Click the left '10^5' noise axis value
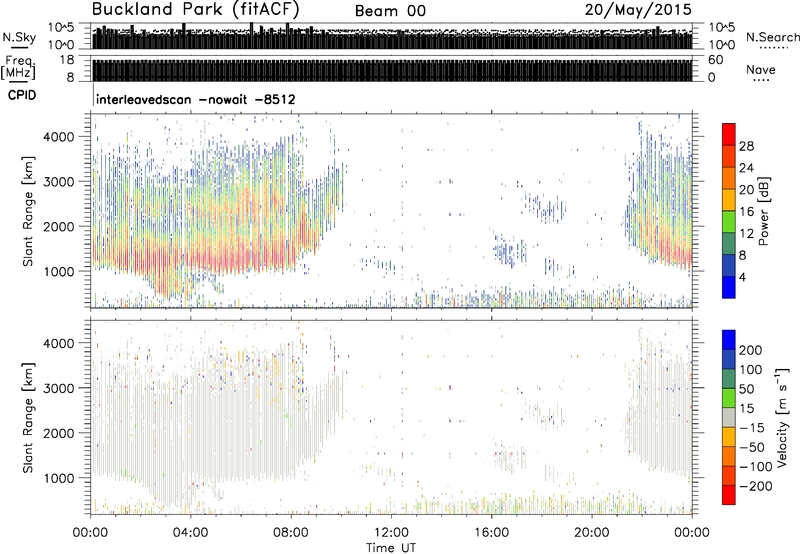This screenshot has width=800, height=554. 61,27
